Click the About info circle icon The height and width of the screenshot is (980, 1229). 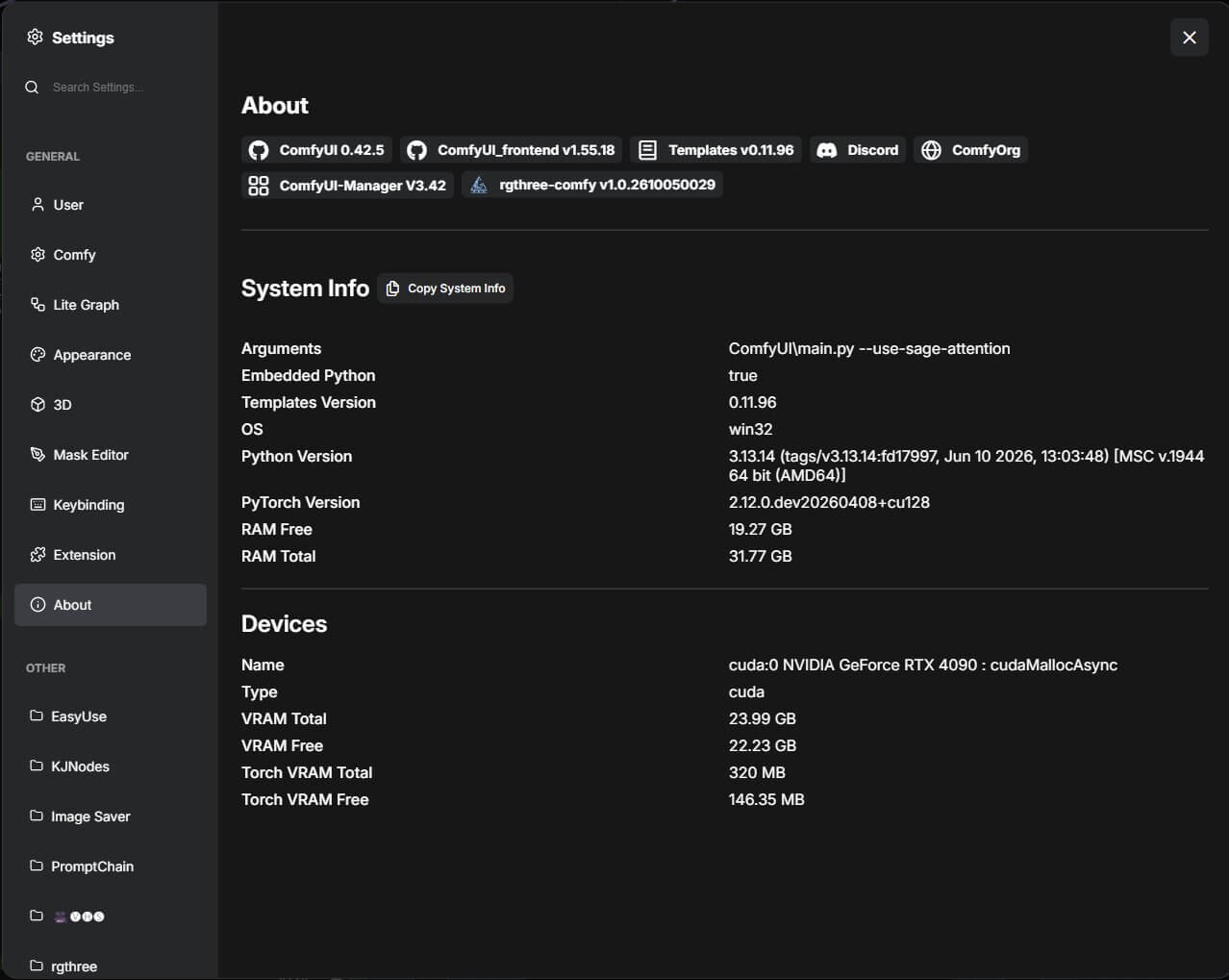[38, 604]
